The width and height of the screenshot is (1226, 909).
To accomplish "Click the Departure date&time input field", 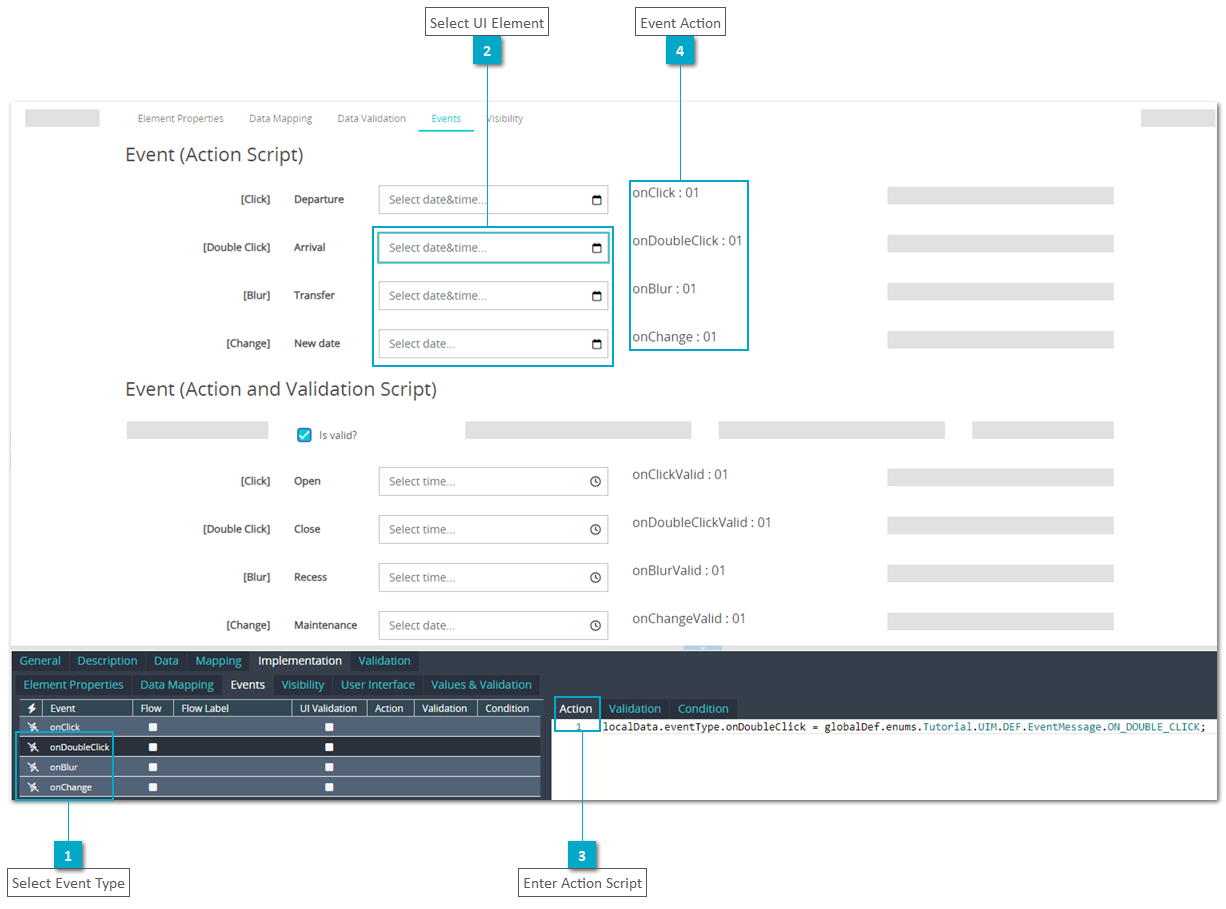I will coord(493,200).
